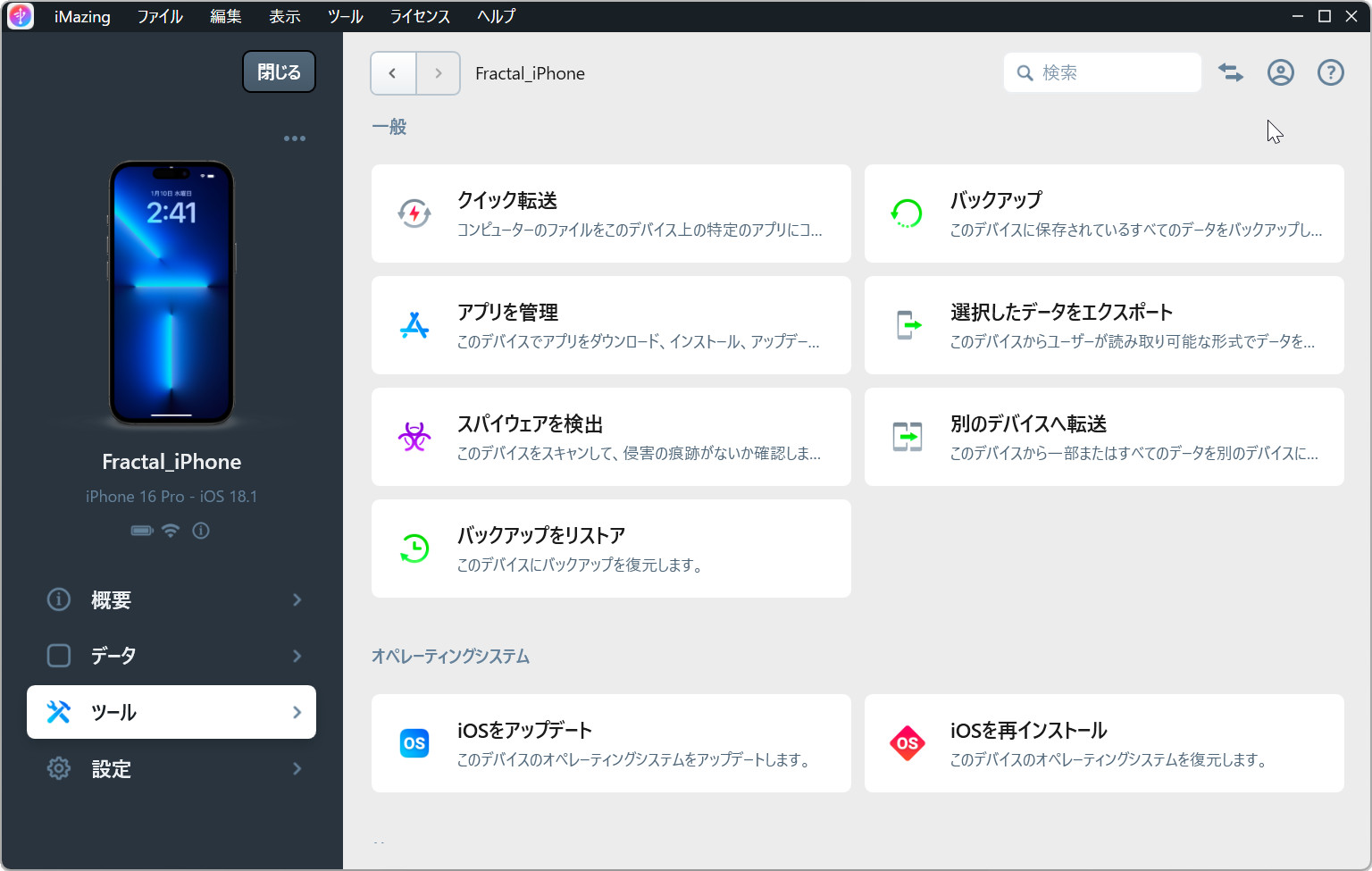Open the ファイル menu
The width and height of the screenshot is (1372, 871).
click(160, 16)
